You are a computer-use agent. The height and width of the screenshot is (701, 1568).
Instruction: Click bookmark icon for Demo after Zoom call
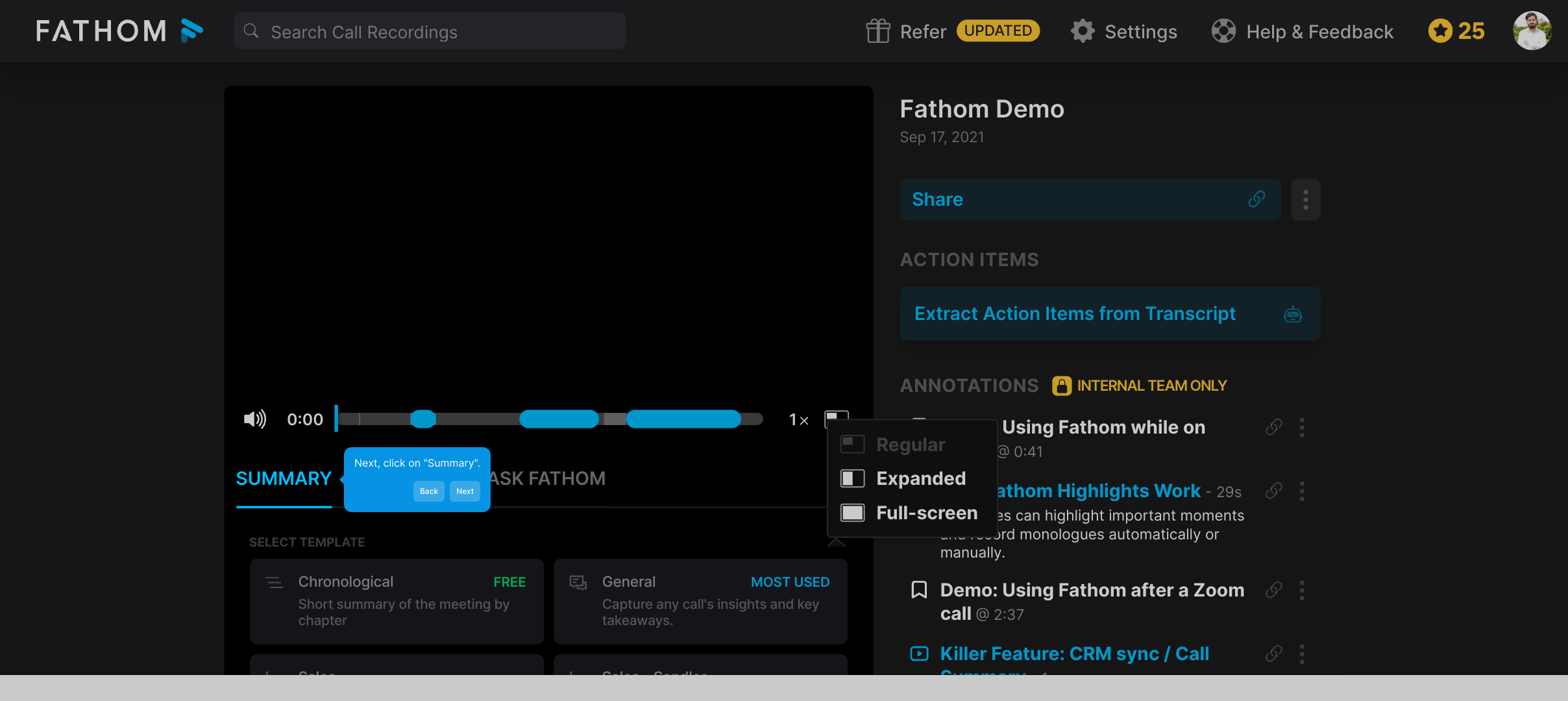pyautogui.click(x=919, y=590)
